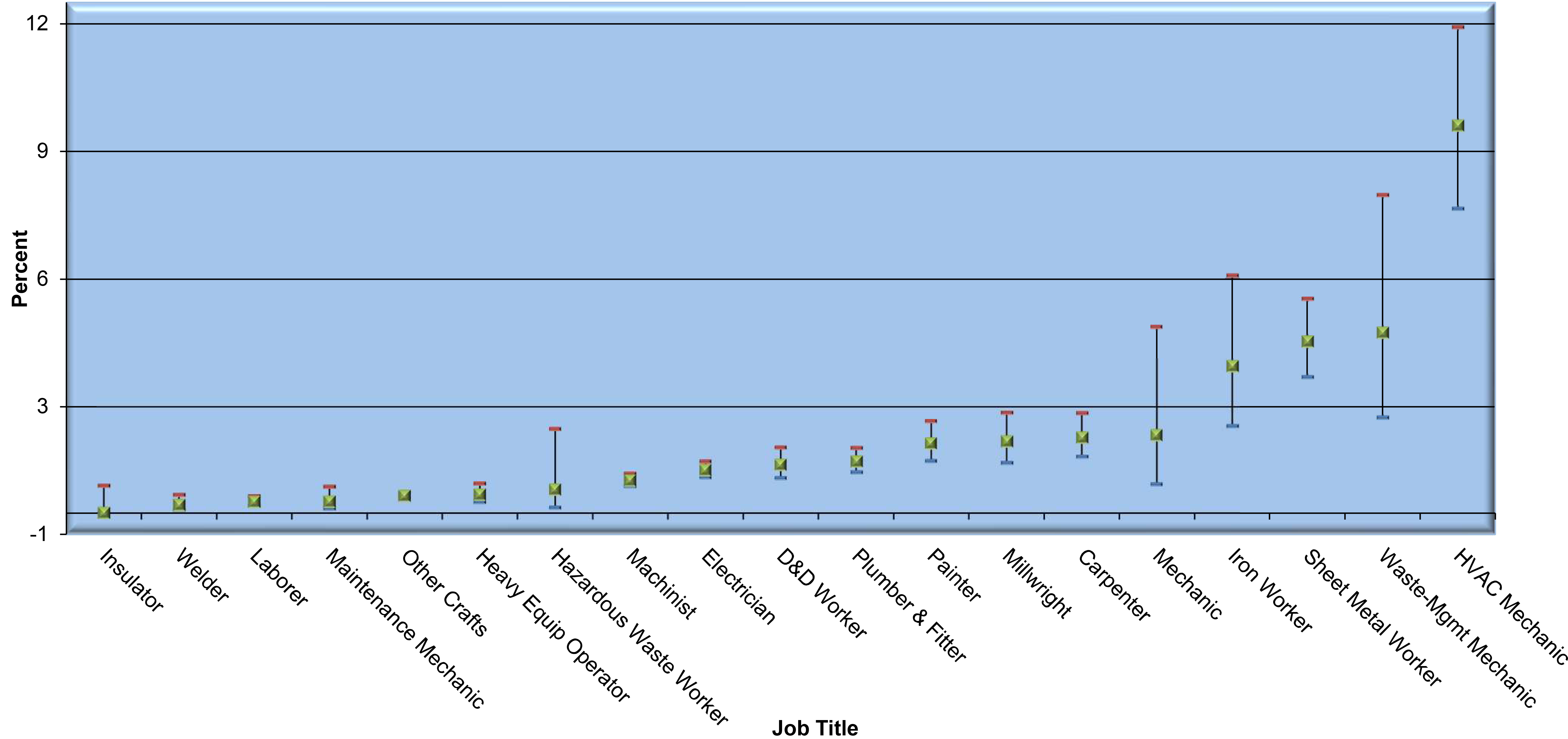Screen dimensions: 1568x739
Task: Select the Millwright data point marker
Action: point(1007,441)
